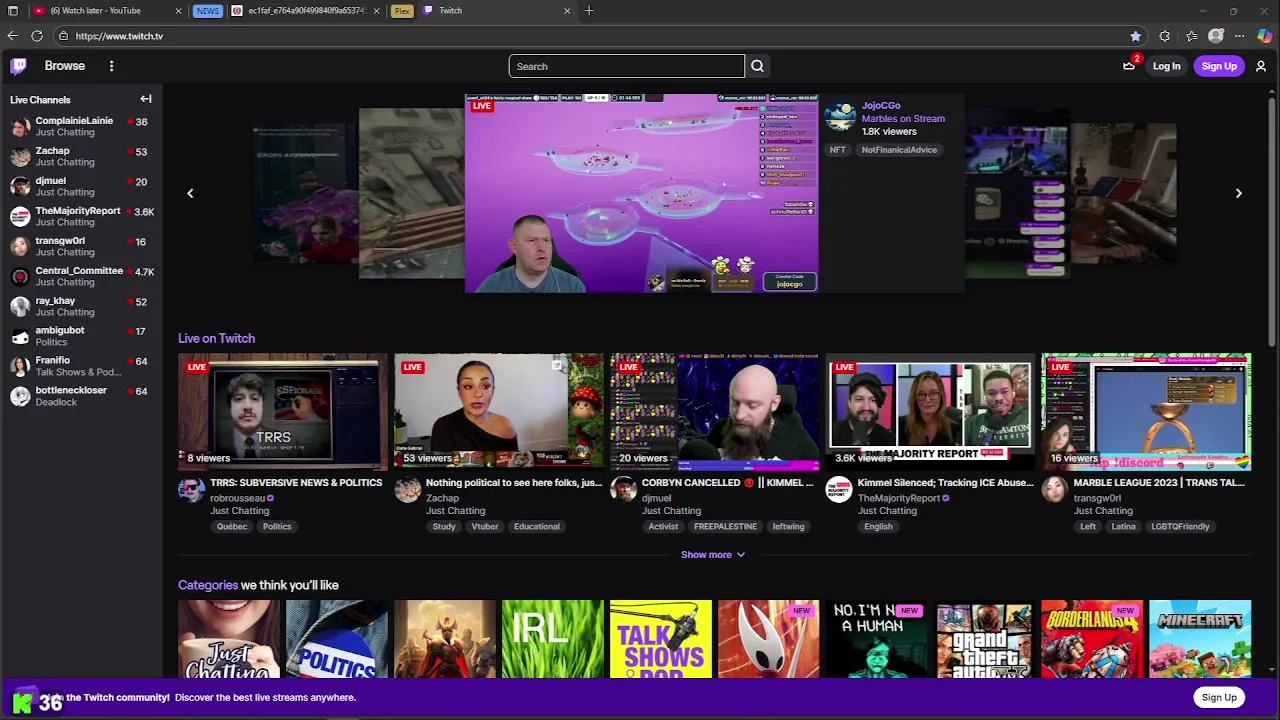Reload the page
Viewport: 1280px width, 720px height.
(x=37, y=36)
